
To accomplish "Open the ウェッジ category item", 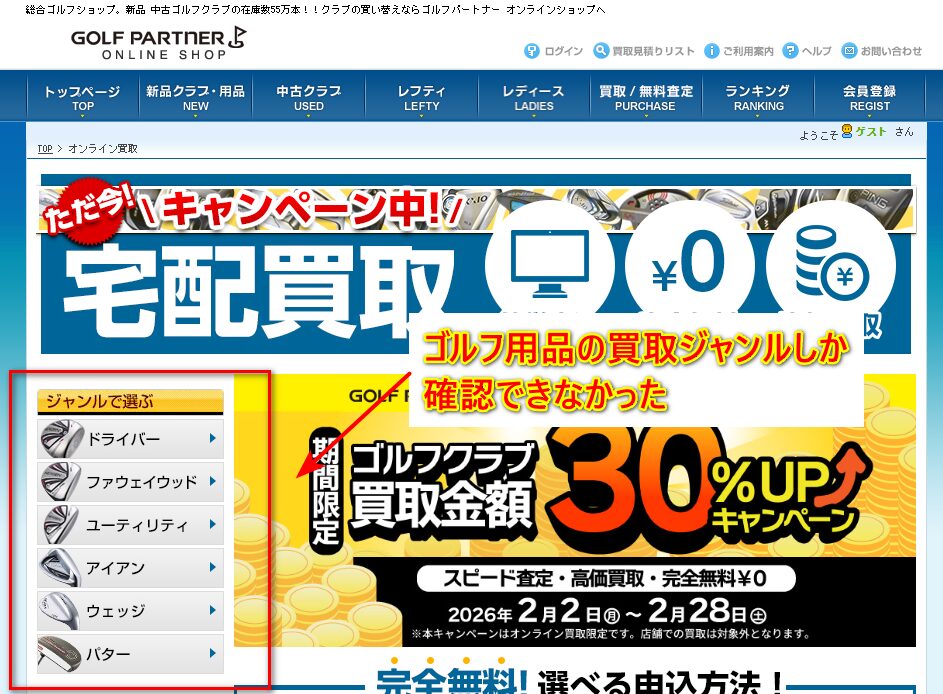I will (x=130, y=611).
